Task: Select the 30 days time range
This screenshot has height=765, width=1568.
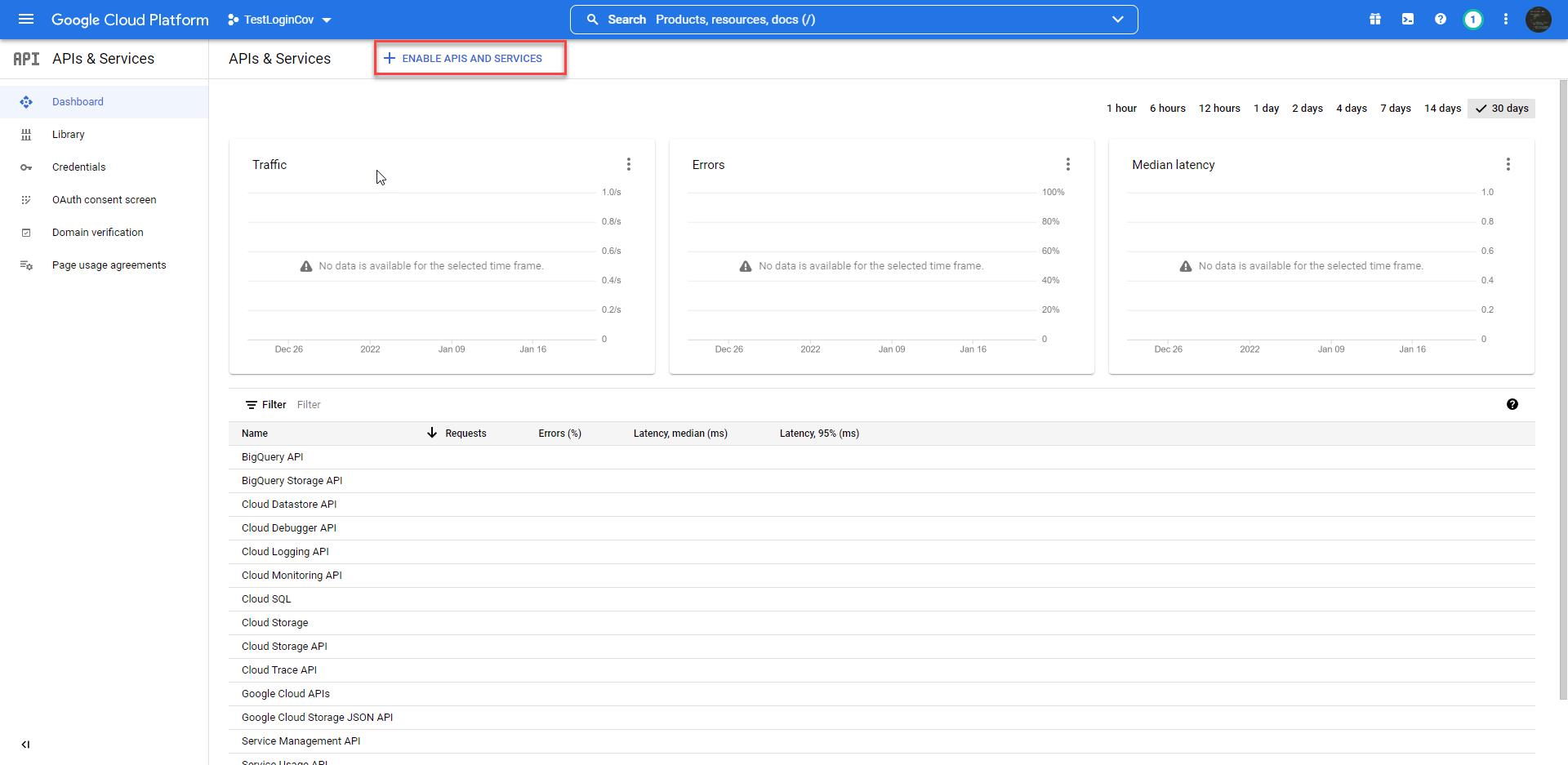Action: (x=1501, y=109)
